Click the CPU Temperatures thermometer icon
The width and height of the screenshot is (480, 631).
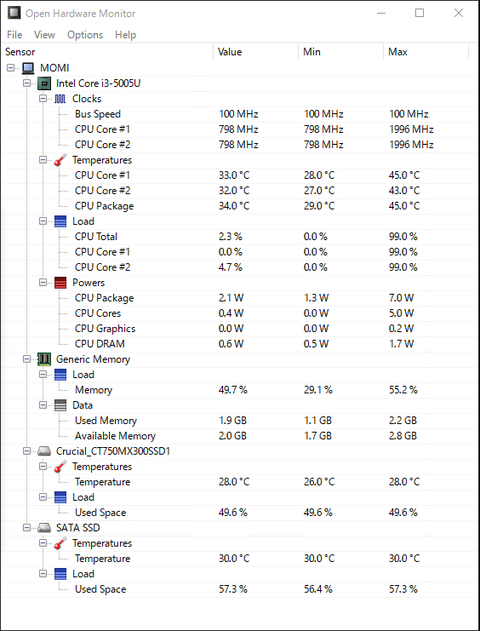tap(60, 160)
